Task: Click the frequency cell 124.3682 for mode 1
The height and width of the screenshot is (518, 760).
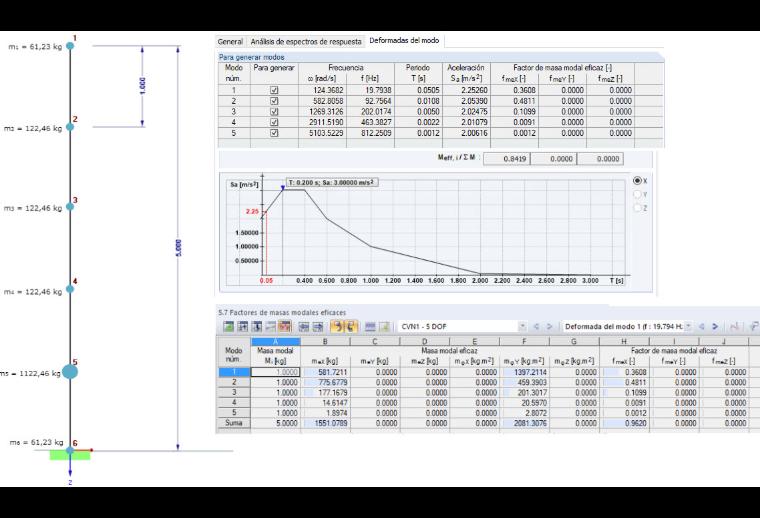Action: [322, 90]
